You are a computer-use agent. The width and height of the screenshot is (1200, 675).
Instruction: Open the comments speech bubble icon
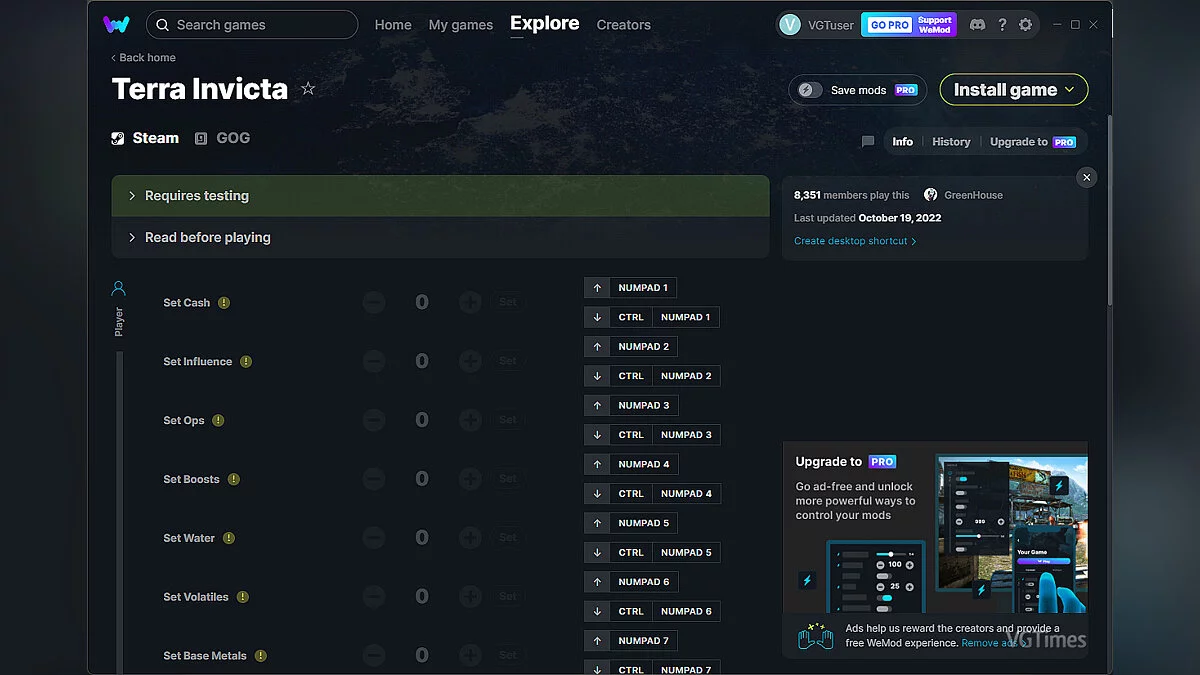[x=868, y=142]
